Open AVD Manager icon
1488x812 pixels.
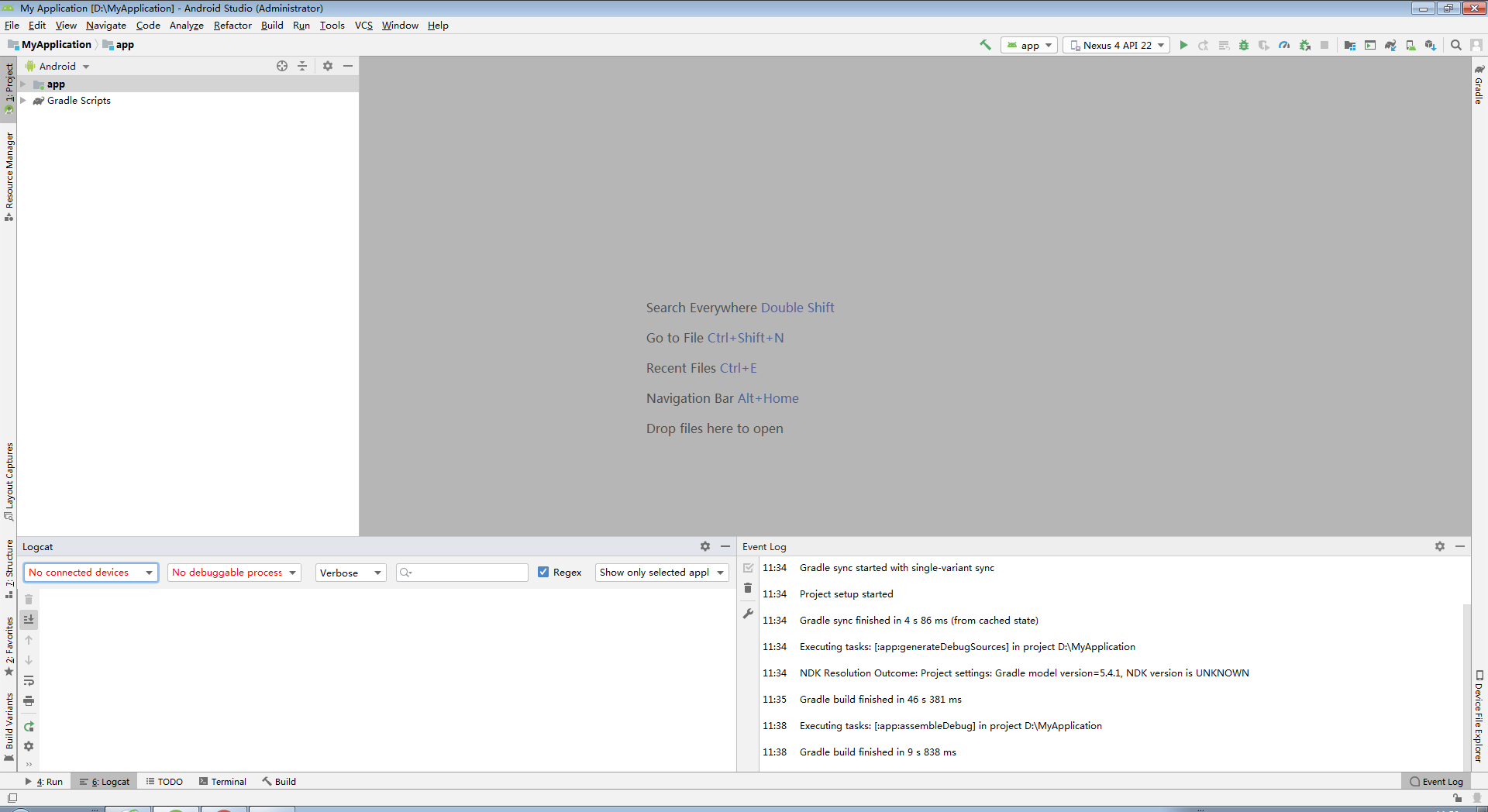coord(1410,45)
